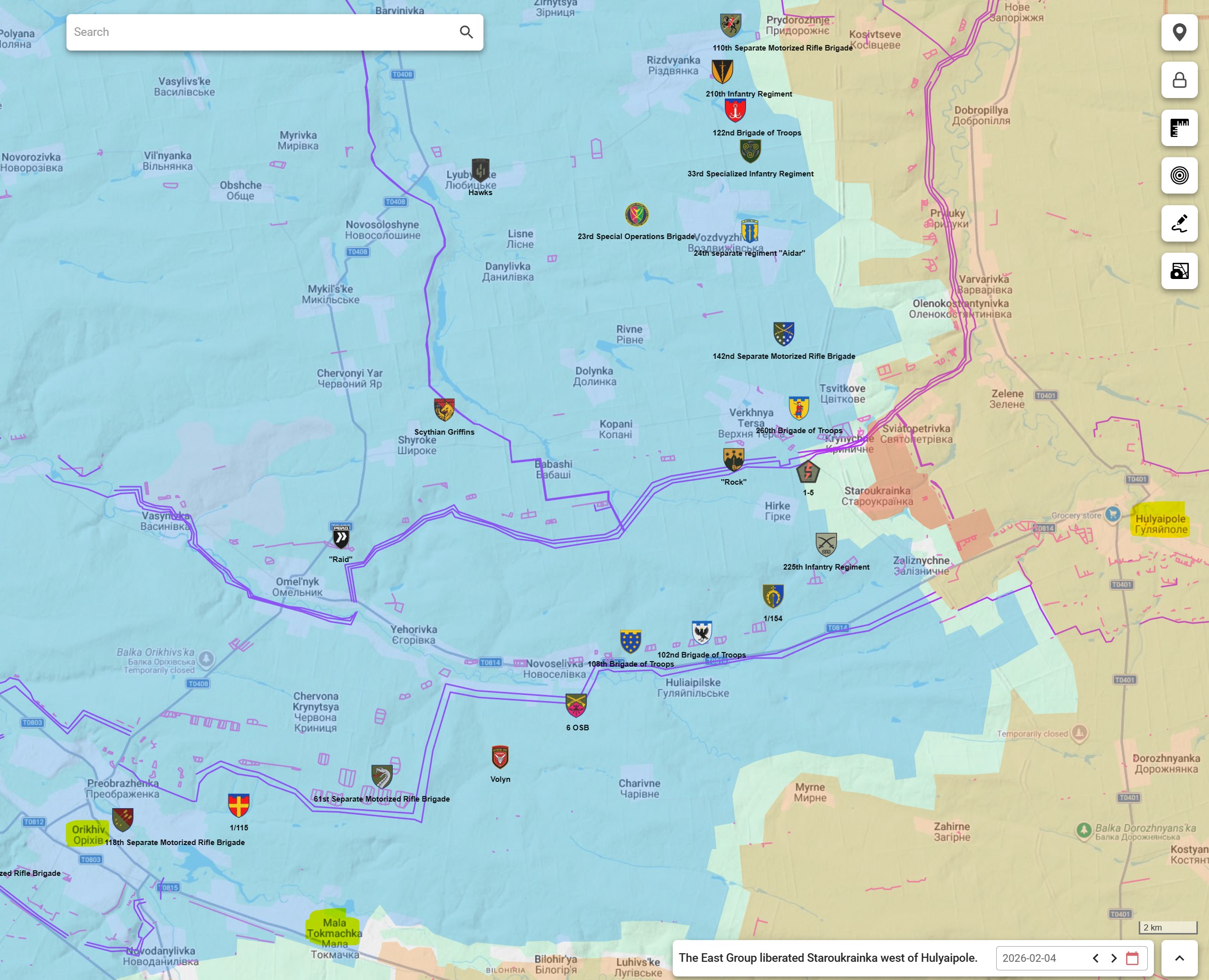
Task: Open the Volyn unit marker
Action: click(500, 758)
